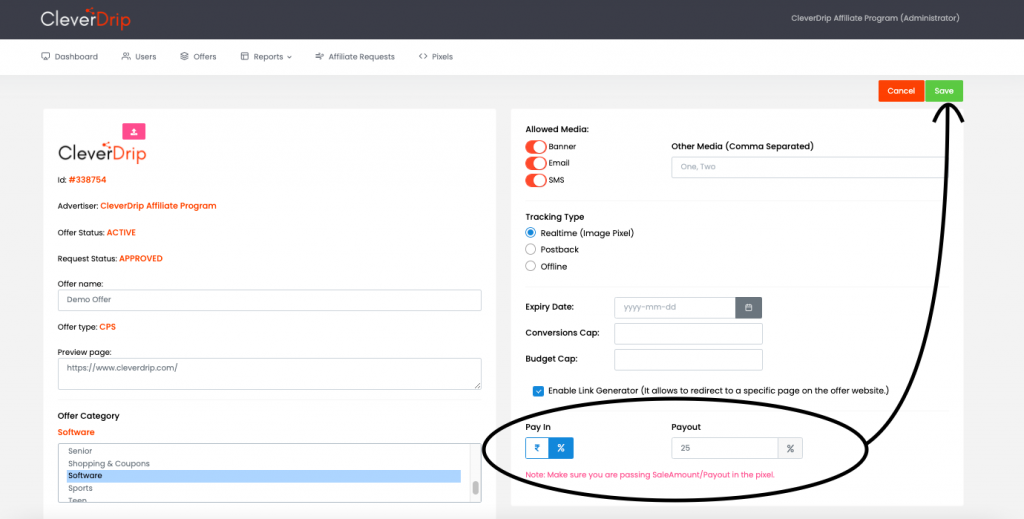Open Affiliate Requests page

[x=355, y=57]
